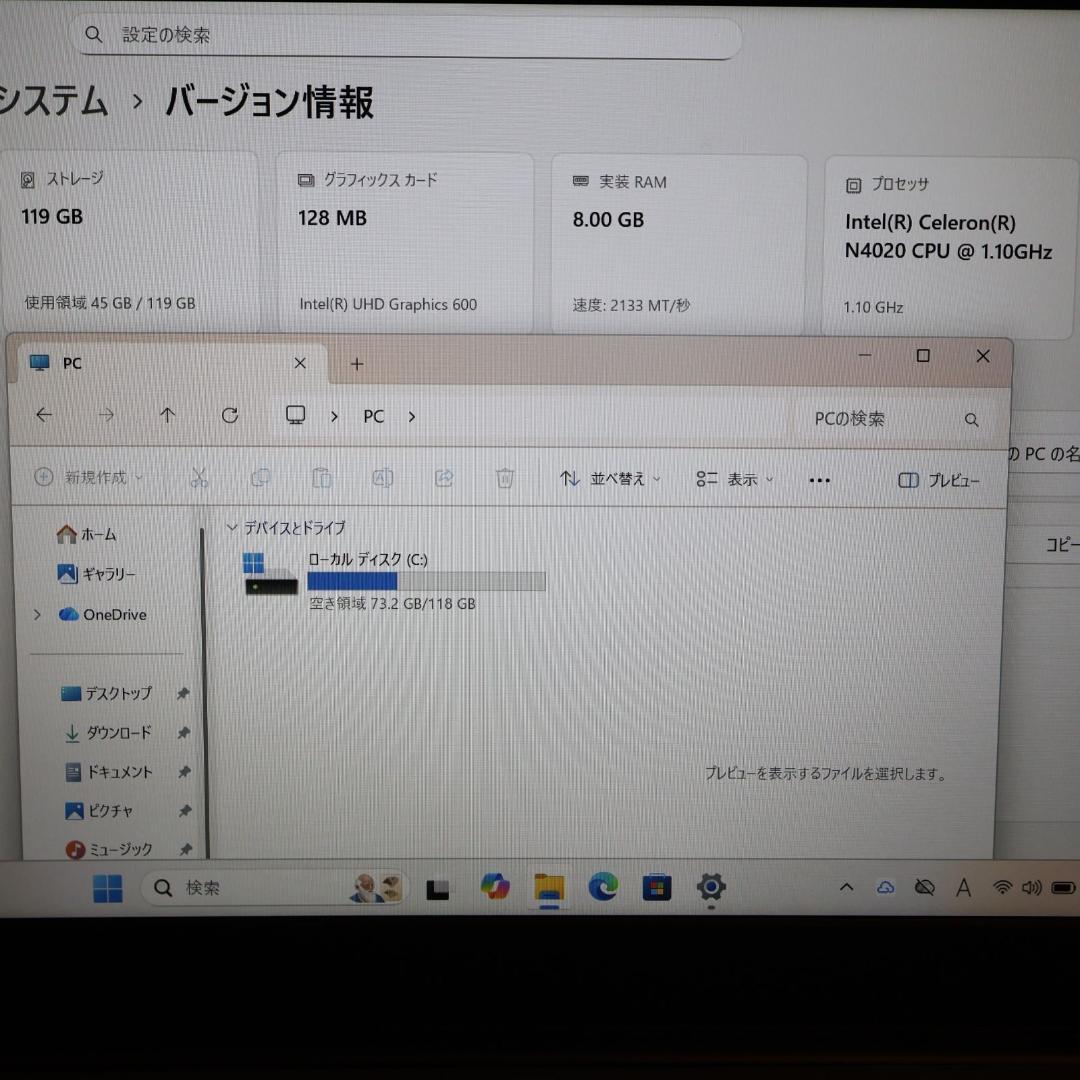
Task: Open Microsoft Edge from the taskbar
Action: pyautogui.click(x=602, y=887)
